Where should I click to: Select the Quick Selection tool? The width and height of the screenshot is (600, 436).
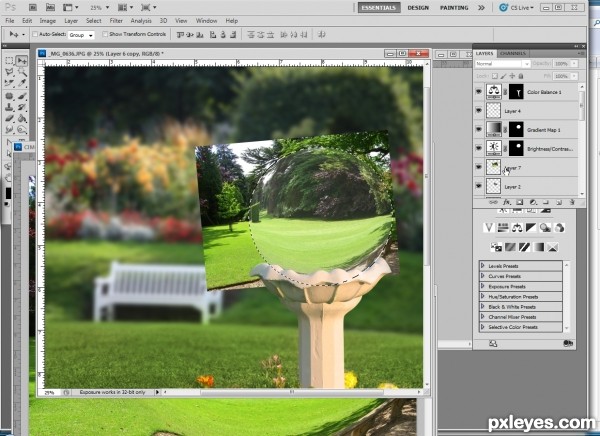(22, 72)
